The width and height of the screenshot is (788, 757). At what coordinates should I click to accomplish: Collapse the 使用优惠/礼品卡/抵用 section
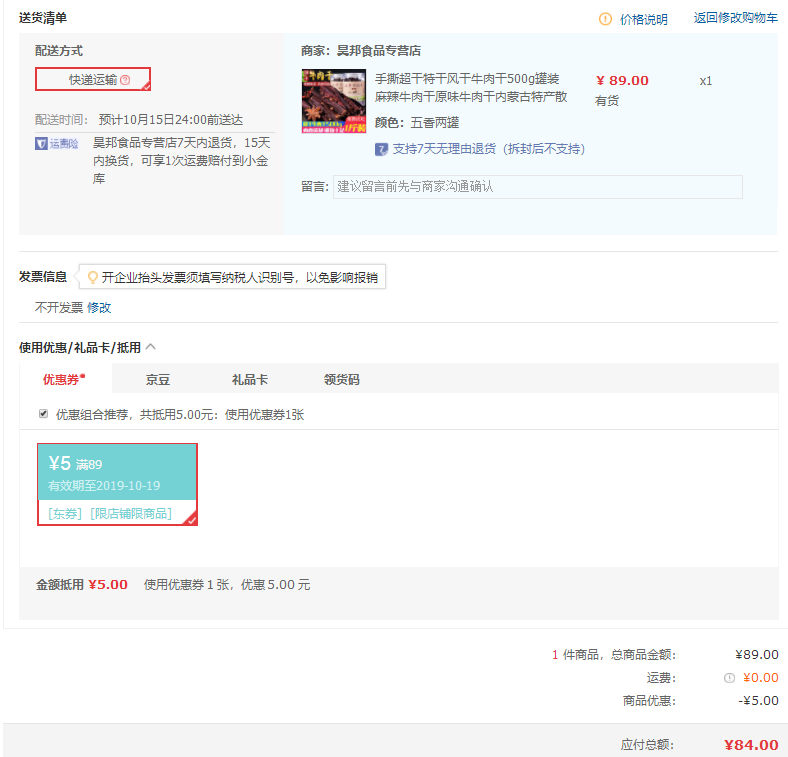pyautogui.click(x=150, y=347)
